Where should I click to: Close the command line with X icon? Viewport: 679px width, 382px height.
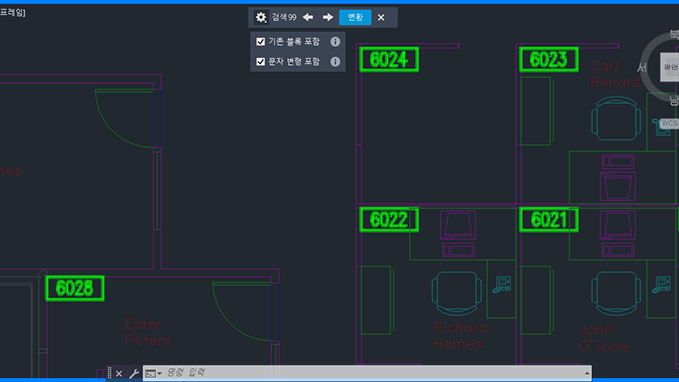pyautogui.click(x=119, y=373)
